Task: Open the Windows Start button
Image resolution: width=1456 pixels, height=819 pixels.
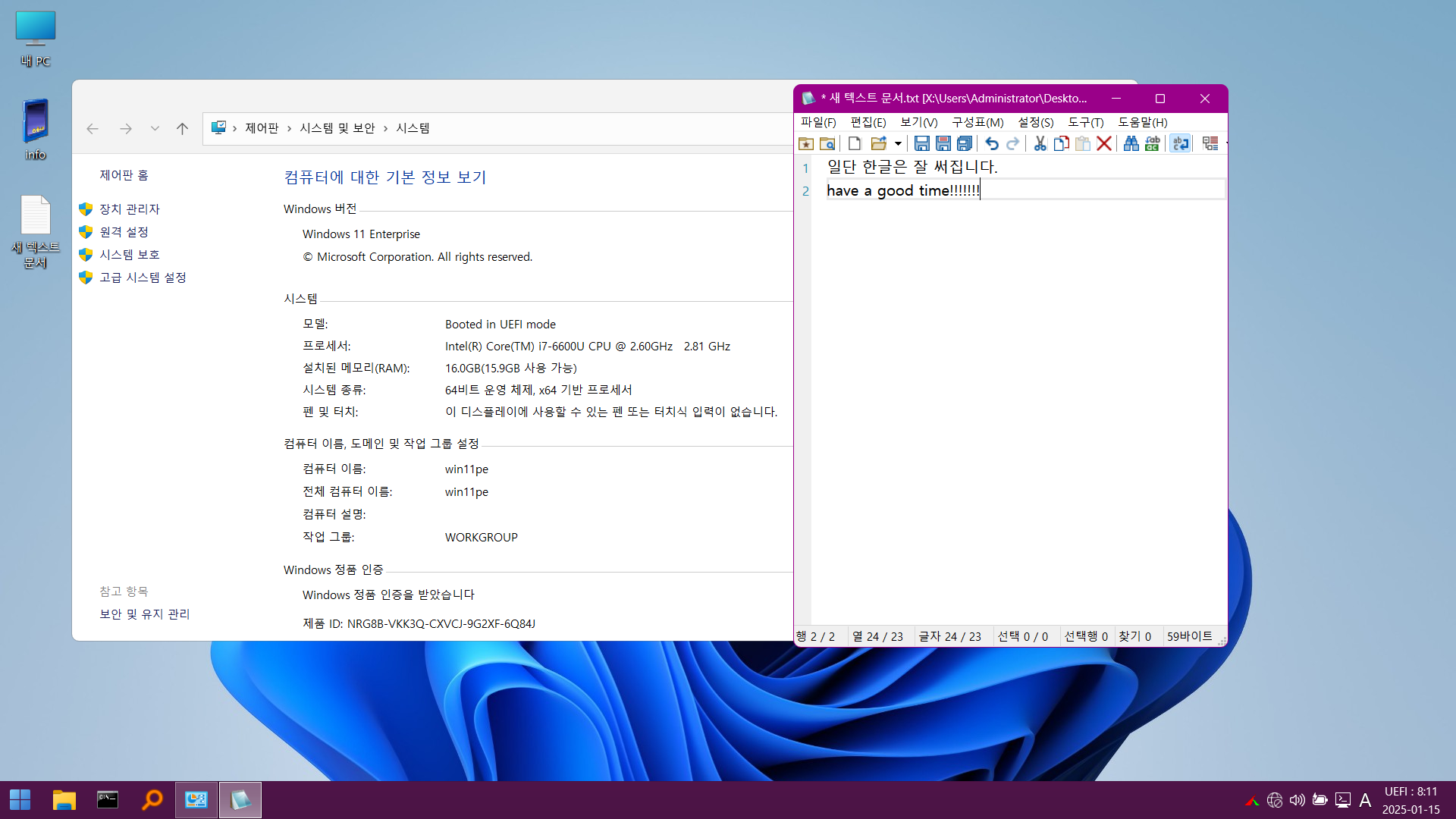Action: tap(20, 800)
